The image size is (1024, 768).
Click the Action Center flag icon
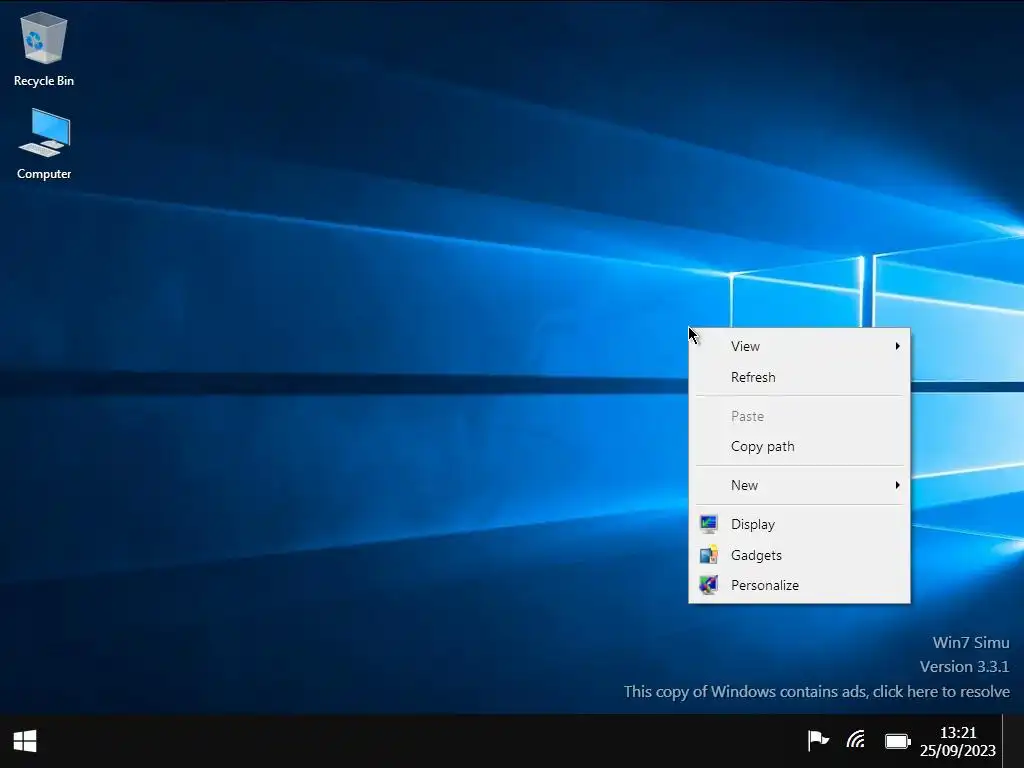pos(818,741)
